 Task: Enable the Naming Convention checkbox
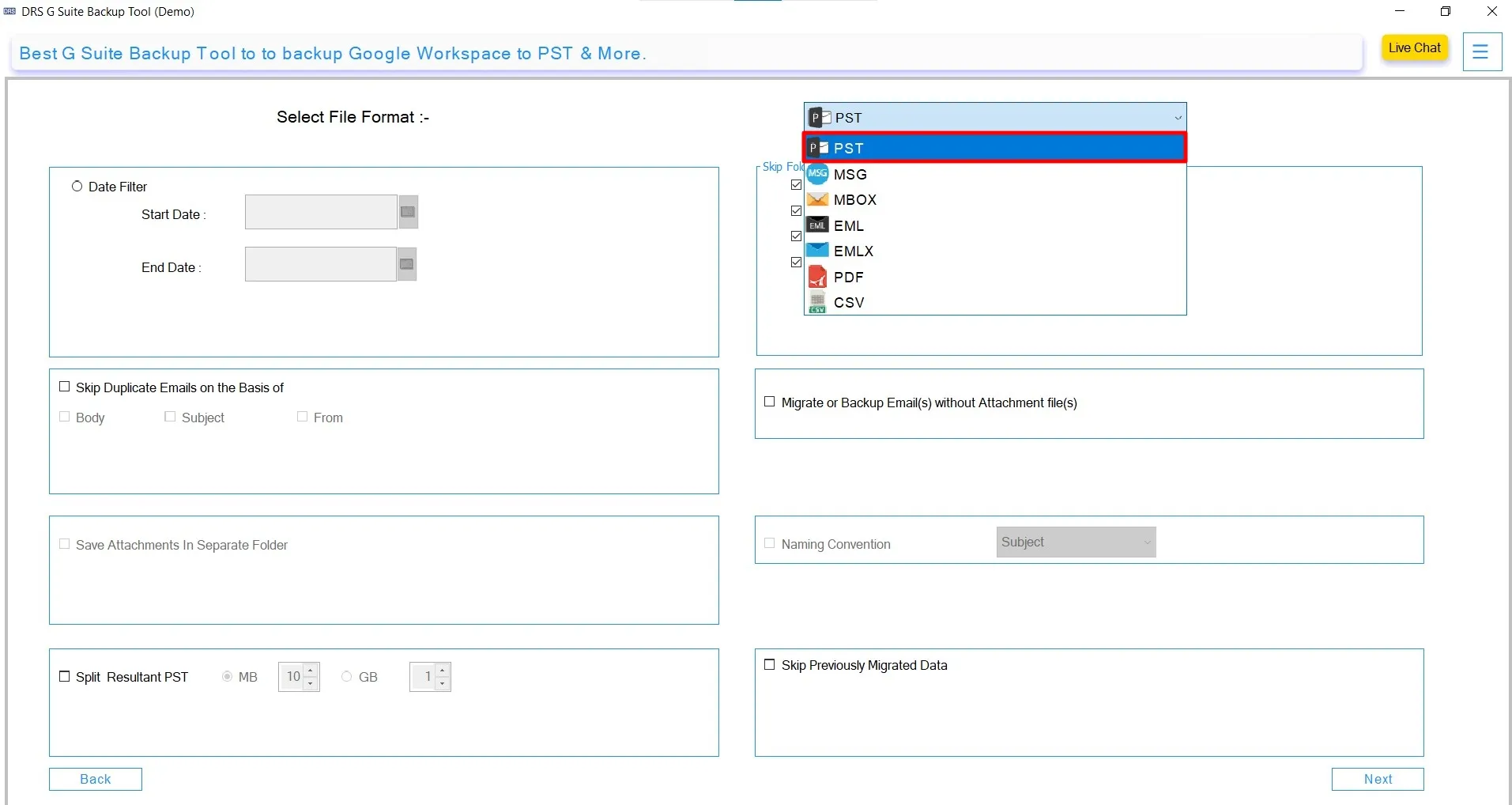(770, 543)
